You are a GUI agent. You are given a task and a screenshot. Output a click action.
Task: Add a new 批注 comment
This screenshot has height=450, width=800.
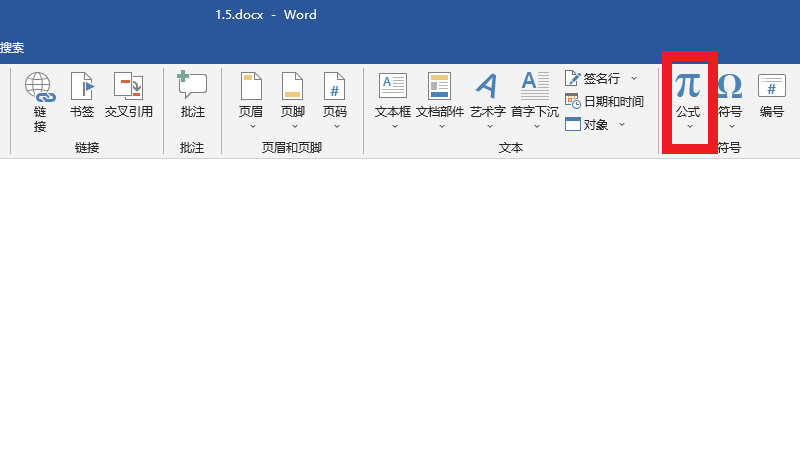click(192, 87)
